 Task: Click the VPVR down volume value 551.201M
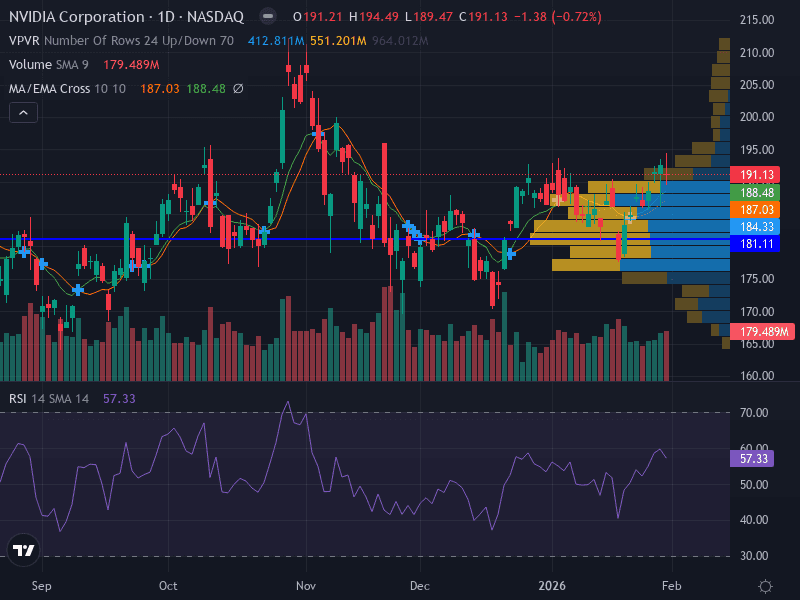point(338,41)
